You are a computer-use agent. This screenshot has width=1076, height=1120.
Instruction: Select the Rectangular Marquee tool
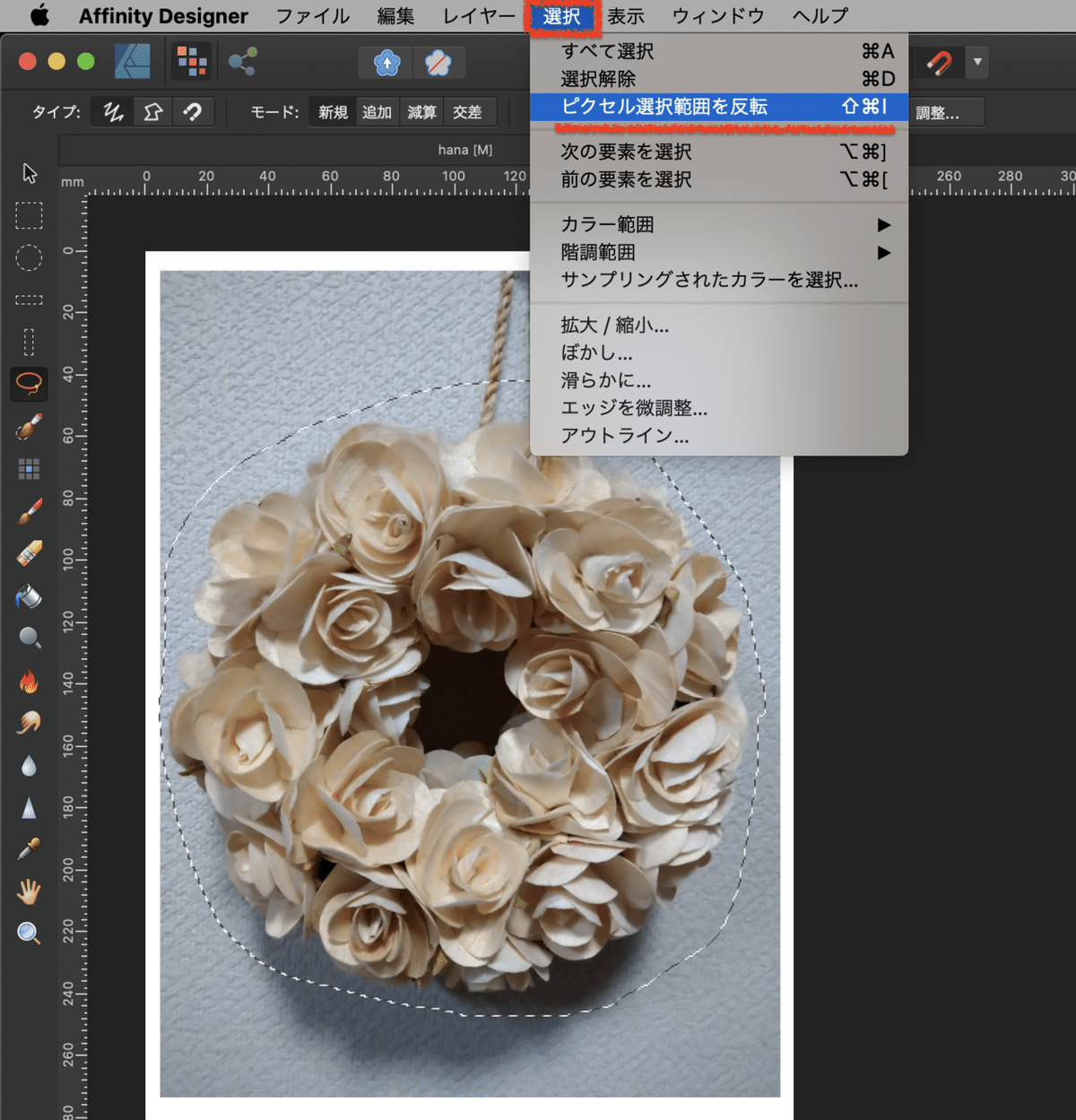click(29, 215)
